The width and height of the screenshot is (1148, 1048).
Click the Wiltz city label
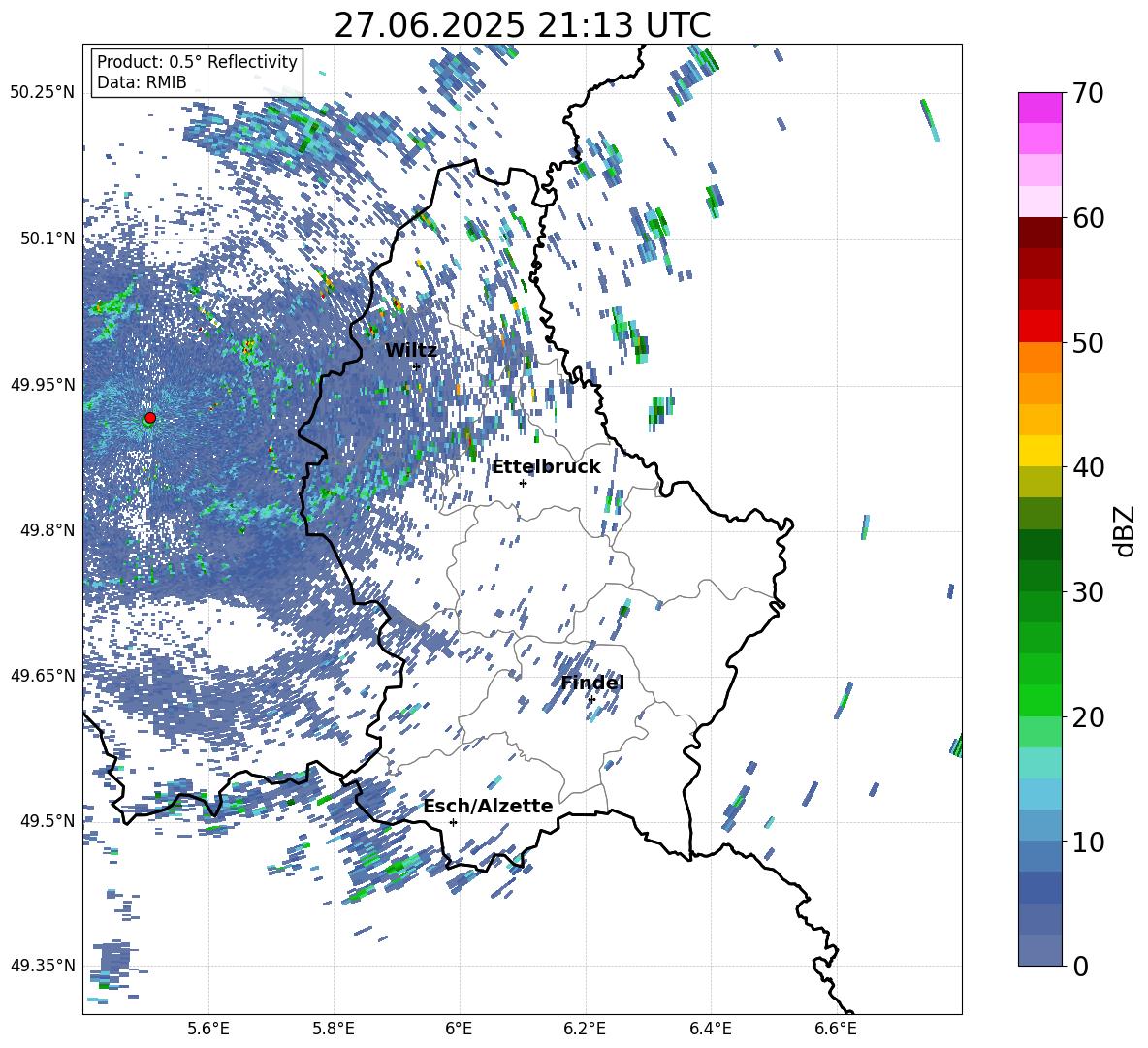(411, 351)
